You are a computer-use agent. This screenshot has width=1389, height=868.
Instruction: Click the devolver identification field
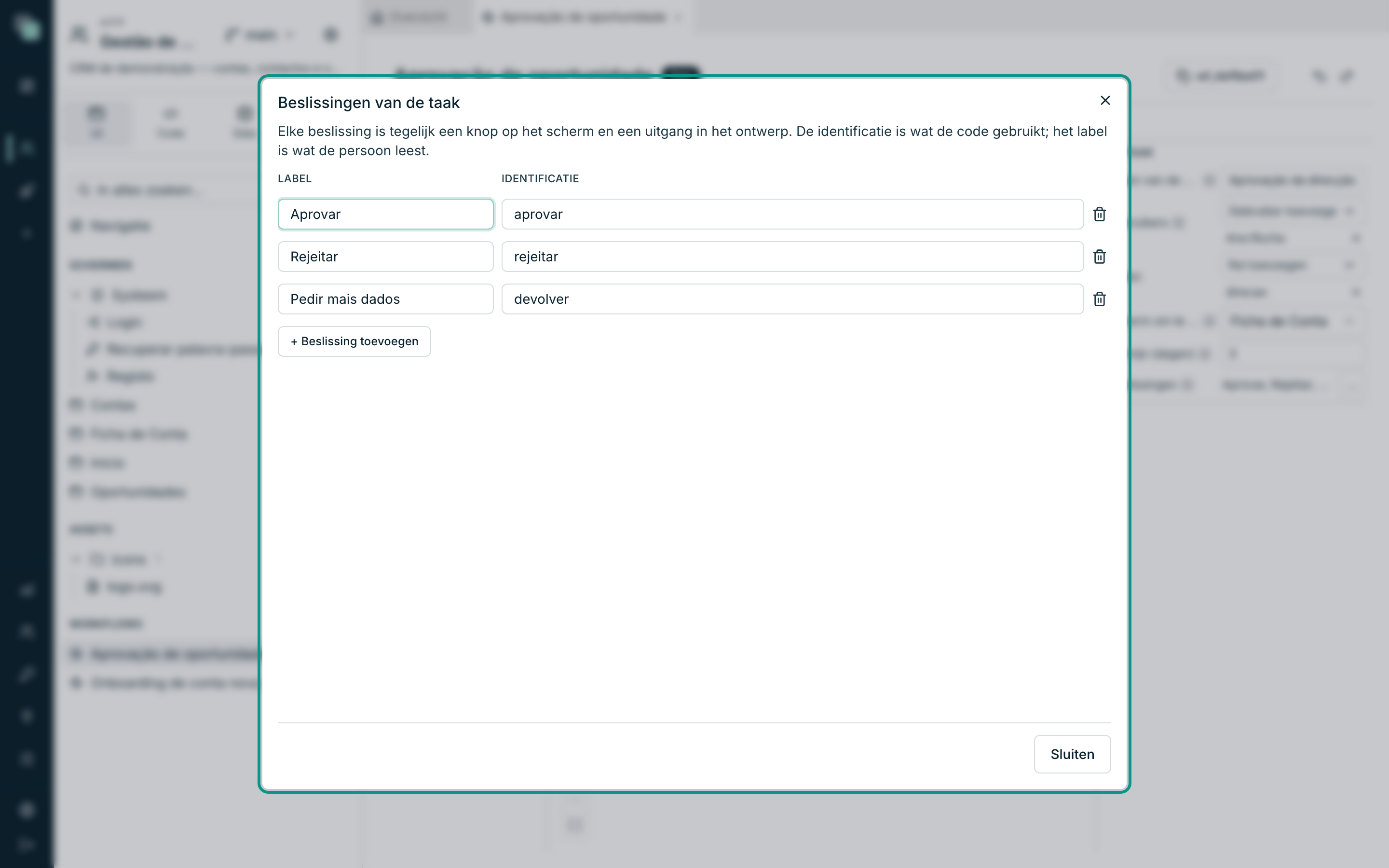[x=792, y=299]
